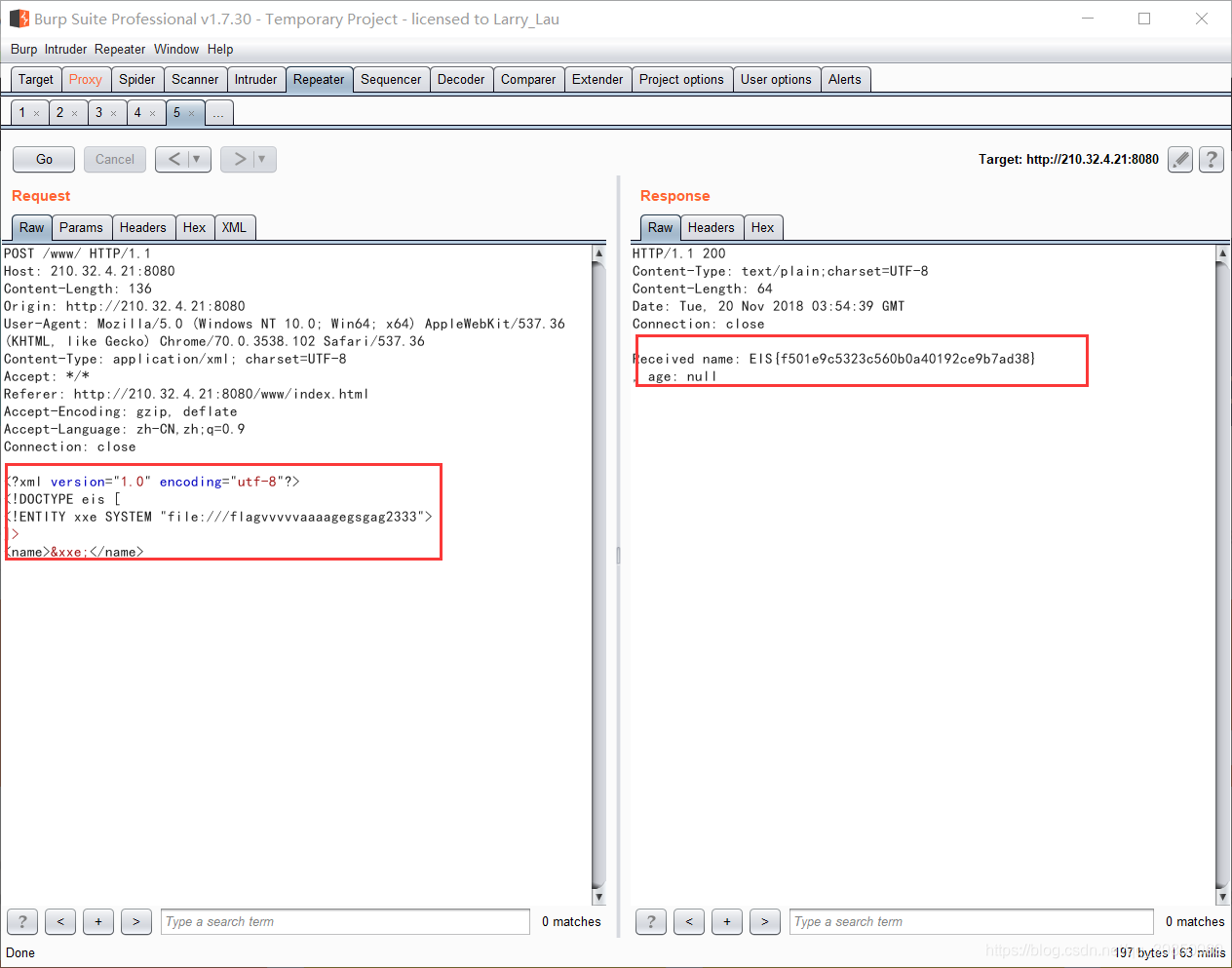Click the Go button to send request
This screenshot has width=1232, height=968.
44,159
